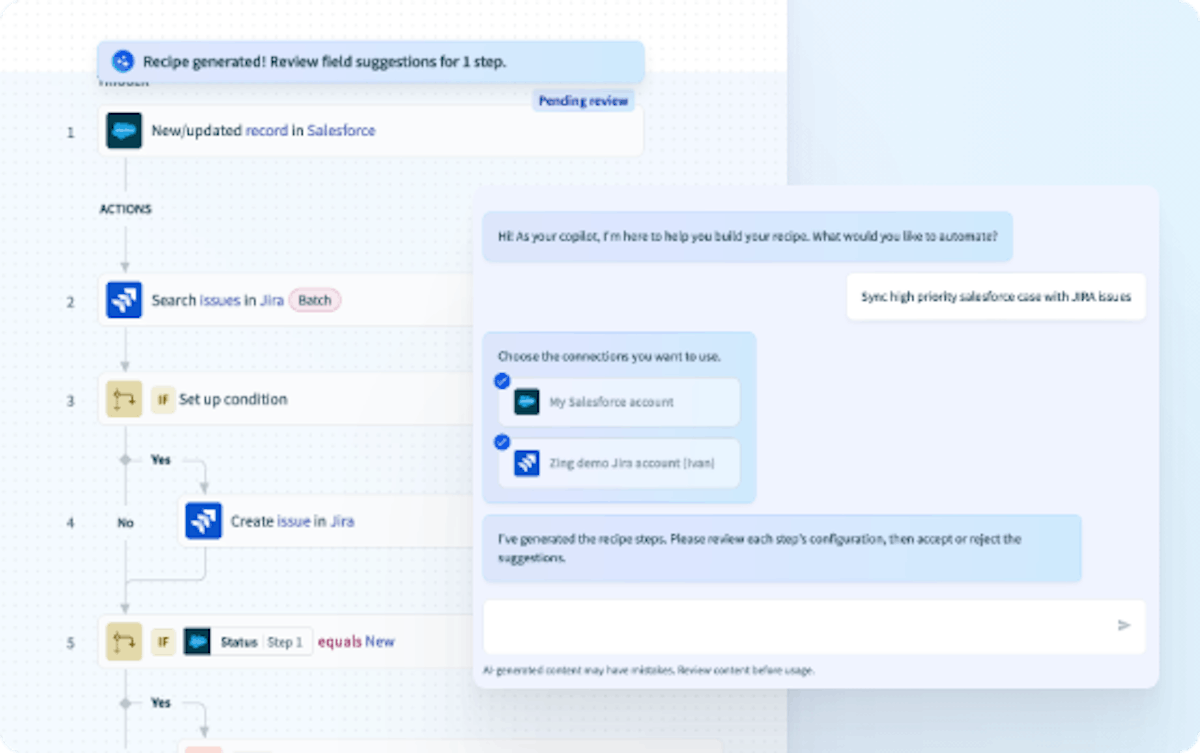Viewport: 1200px width, 753px height.
Task: Click the Status Step 1 data pill
Action: pyautogui.click(x=248, y=642)
